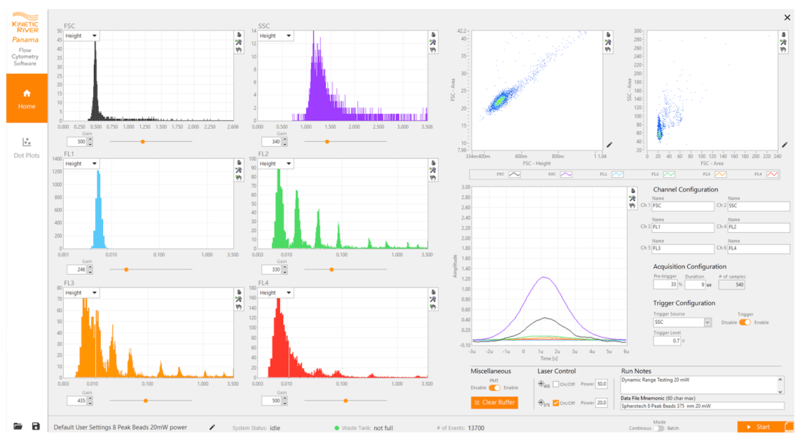The image size is (800, 435).
Task: Toggle Mode between Continuous and Batch
Action: pyautogui.click(x=659, y=428)
